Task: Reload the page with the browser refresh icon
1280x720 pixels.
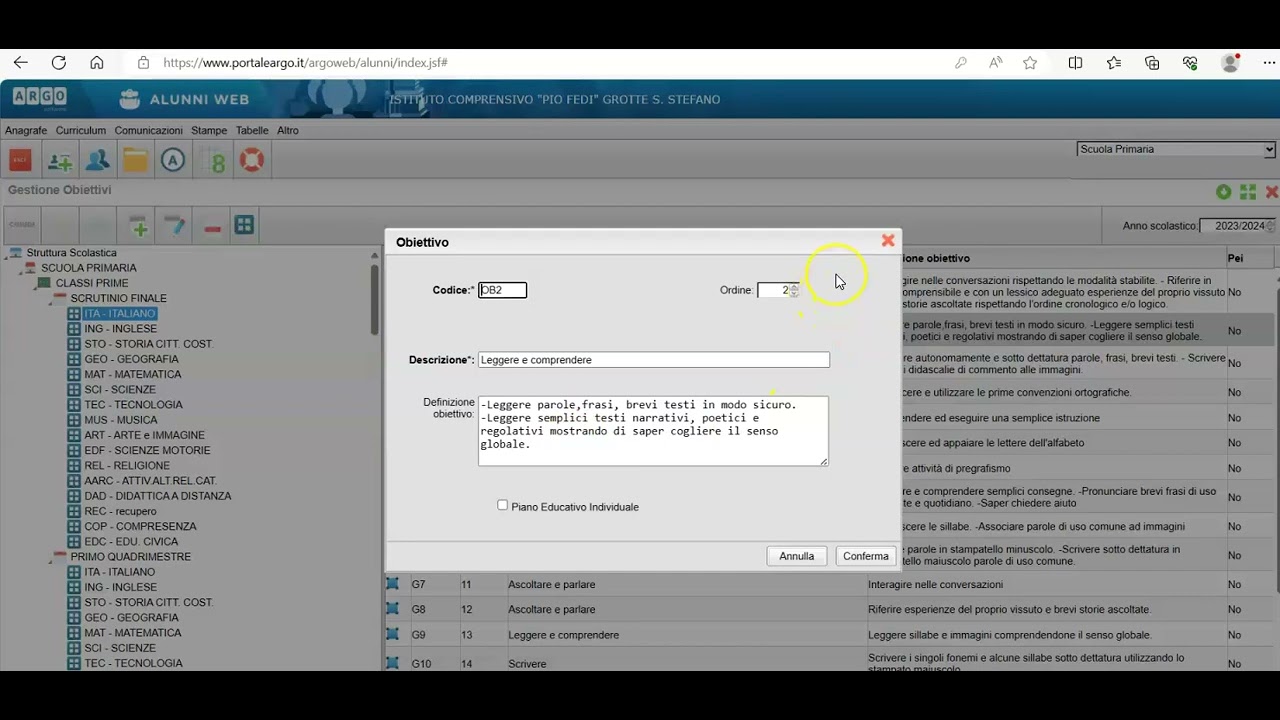Action: (59, 62)
